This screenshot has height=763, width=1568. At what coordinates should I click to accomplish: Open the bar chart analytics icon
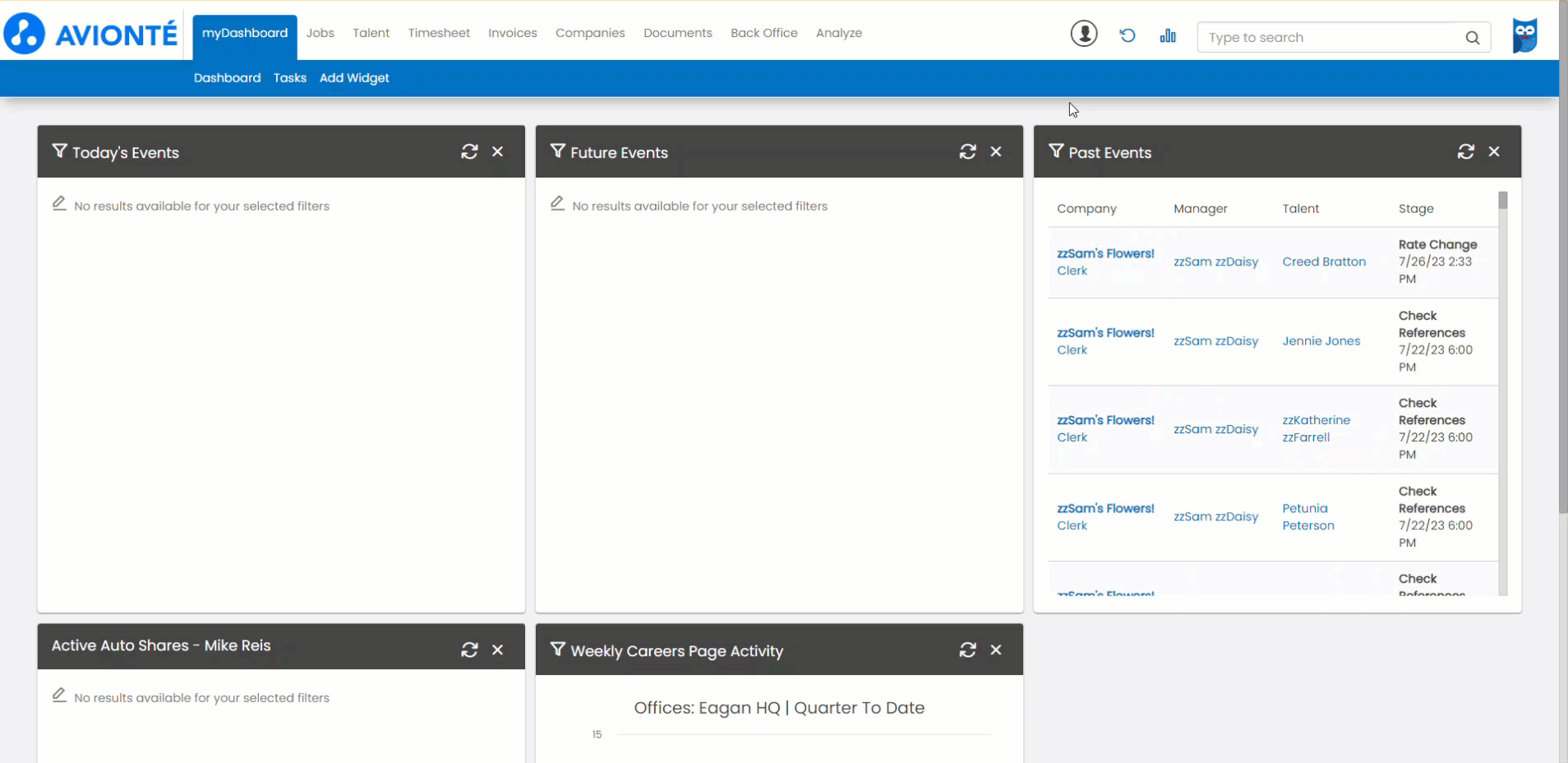click(1168, 35)
